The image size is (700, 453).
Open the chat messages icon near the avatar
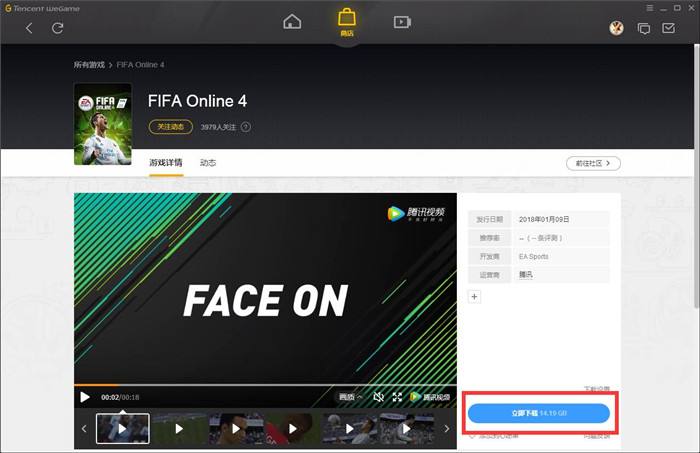coord(643,28)
